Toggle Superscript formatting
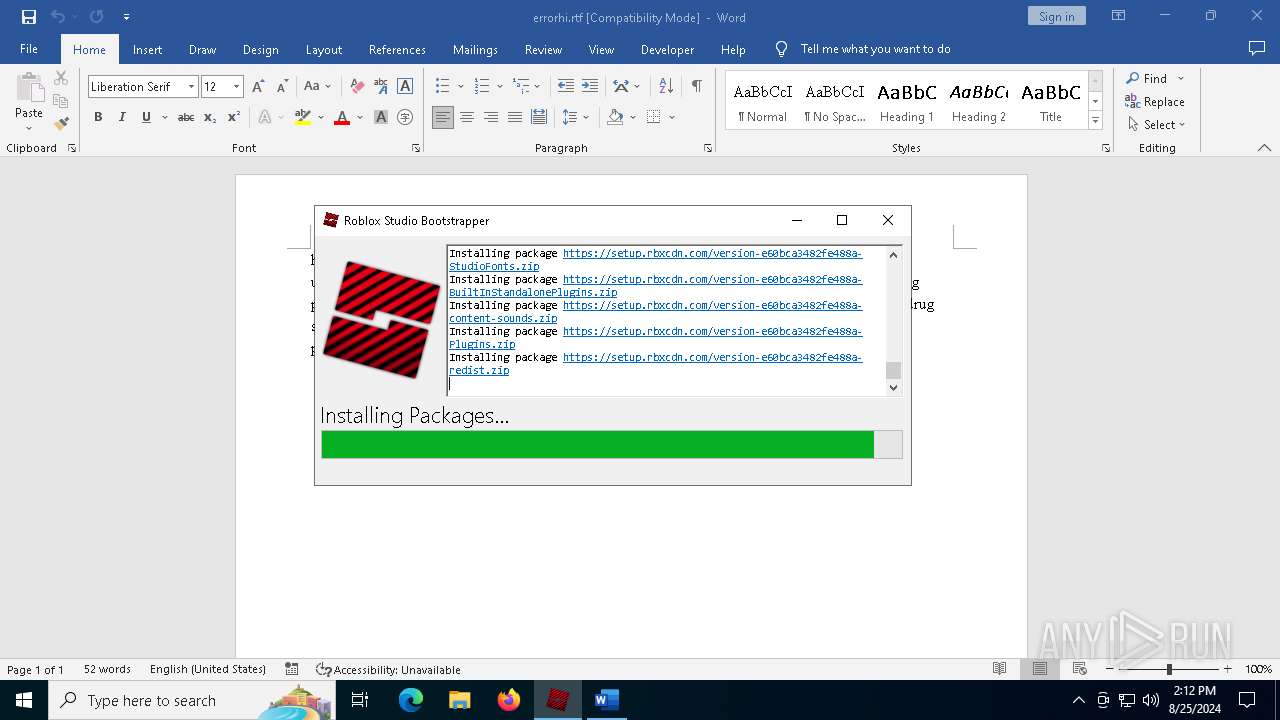 234,117
